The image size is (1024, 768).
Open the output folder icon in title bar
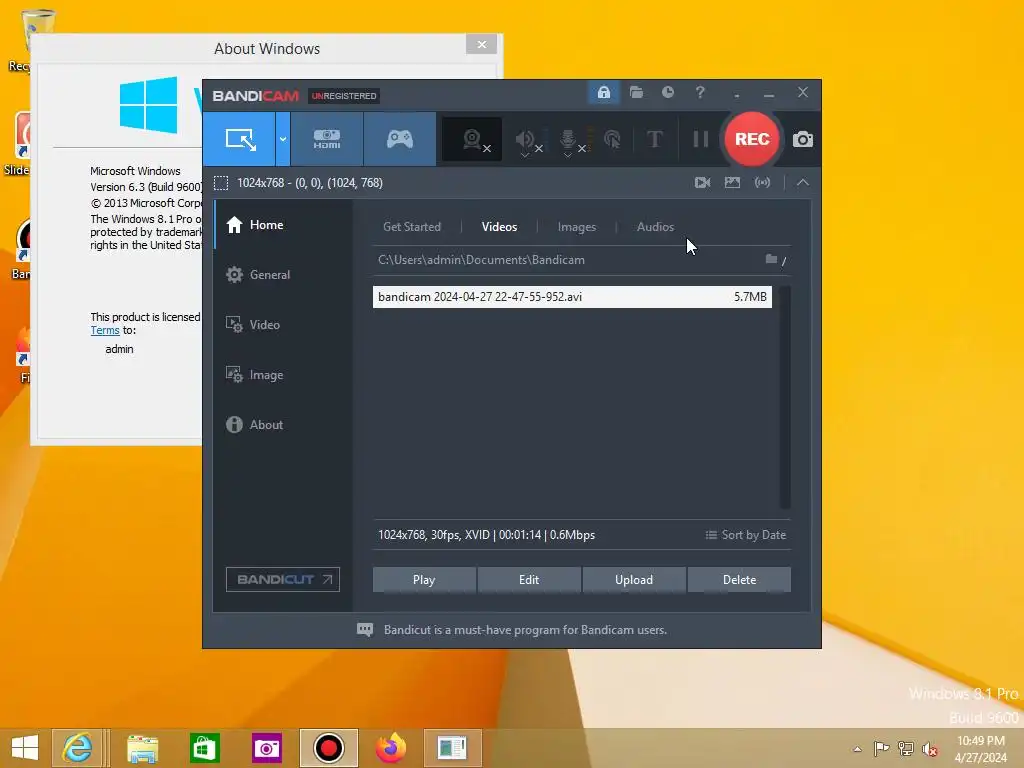click(636, 93)
